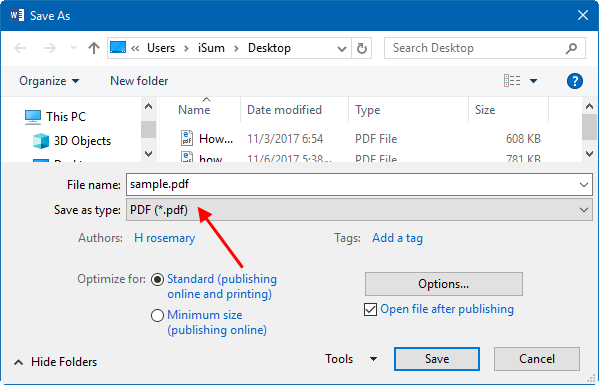Collapse with Hide Folders

tap(56, 362)
